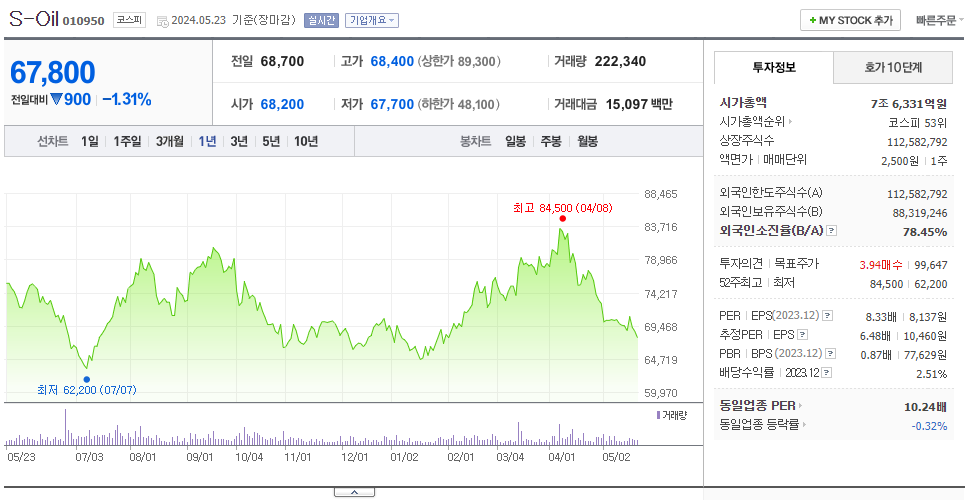
Task: Switch to the 투자정보 tab
Action: click(x=774, y=68)
